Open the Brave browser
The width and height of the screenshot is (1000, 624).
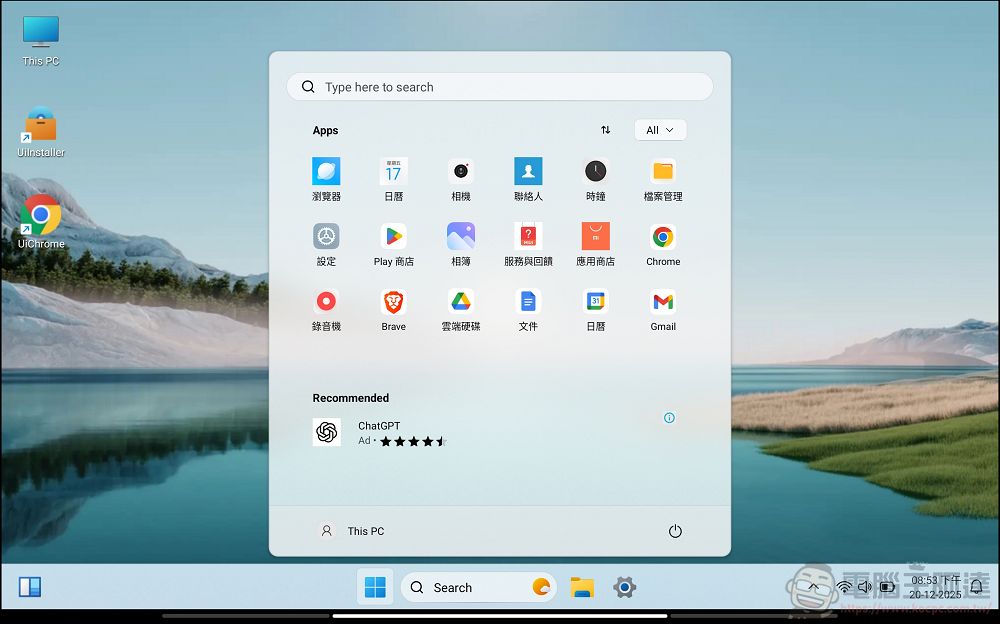click(393, 310)
